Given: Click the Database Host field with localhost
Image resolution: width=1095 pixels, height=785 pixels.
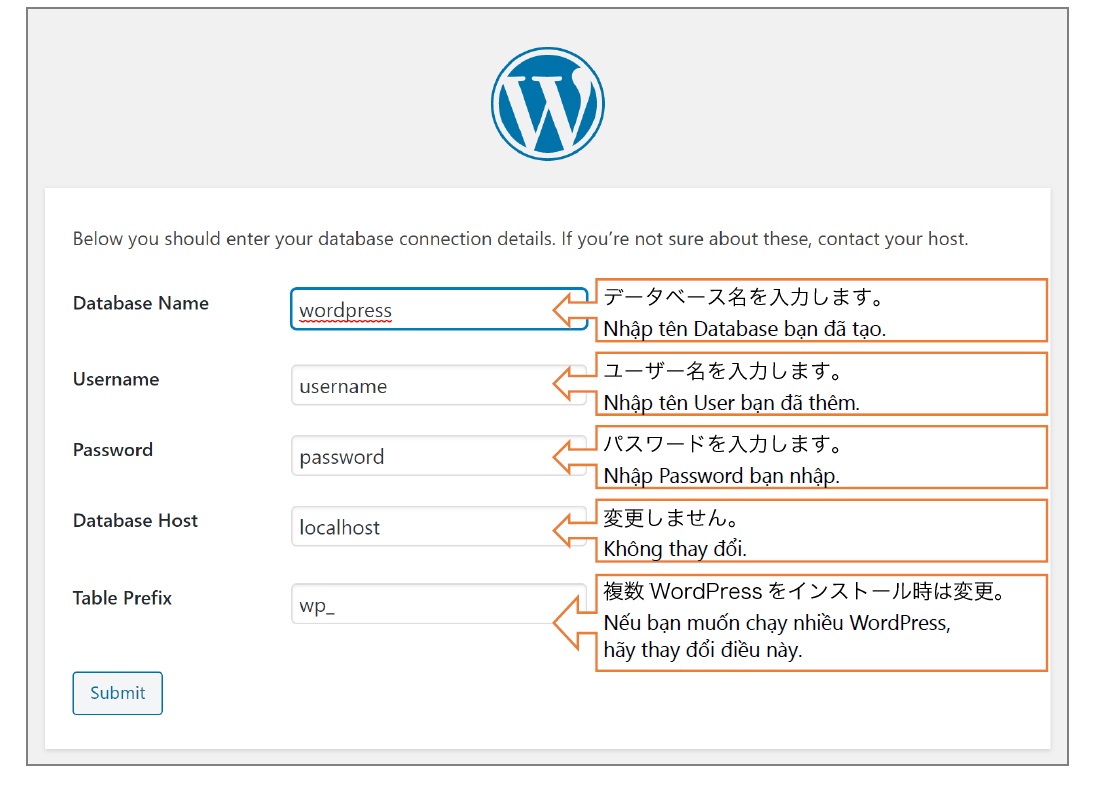Looking at the screenshot, I should pyautogui.click(x=439, y=526).
